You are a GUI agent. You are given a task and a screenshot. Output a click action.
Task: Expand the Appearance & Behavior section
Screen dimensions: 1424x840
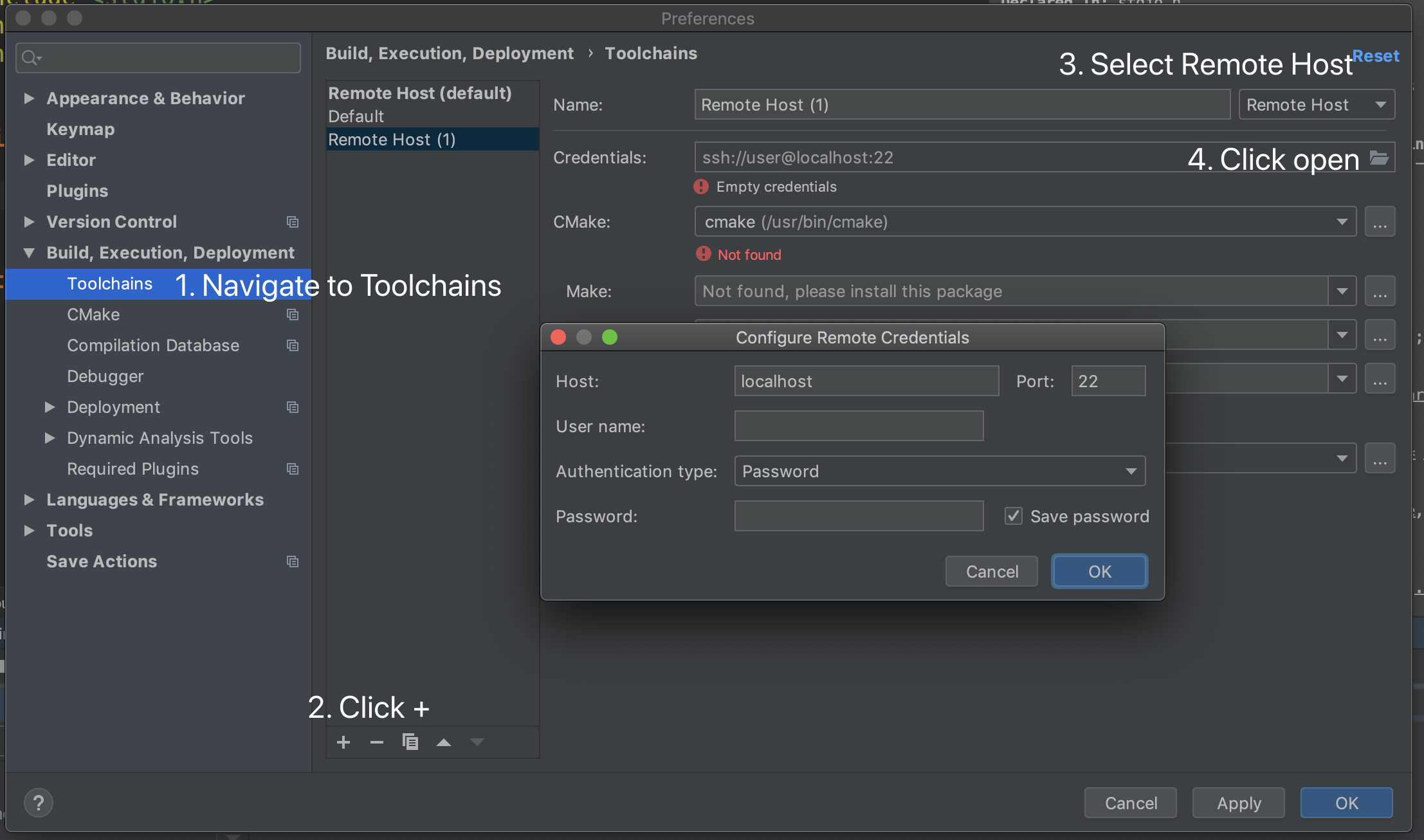click(x=29, y=98)
